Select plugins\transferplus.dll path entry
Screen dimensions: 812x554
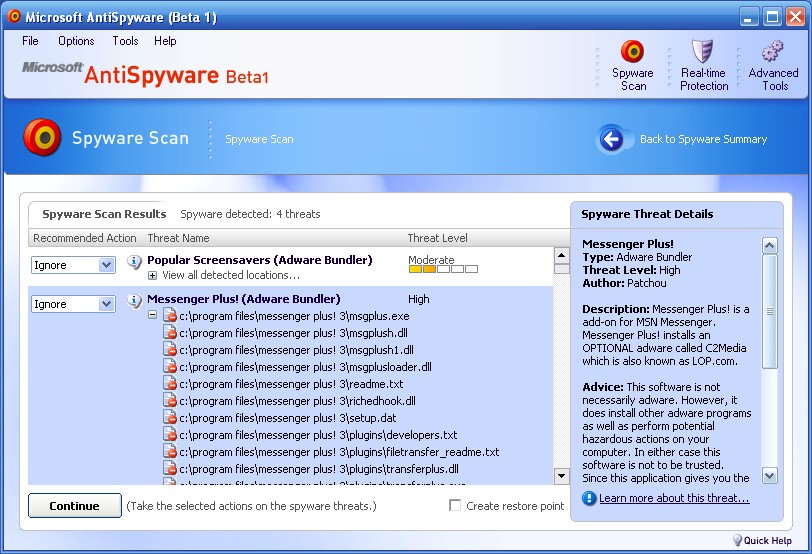[319, 469]
